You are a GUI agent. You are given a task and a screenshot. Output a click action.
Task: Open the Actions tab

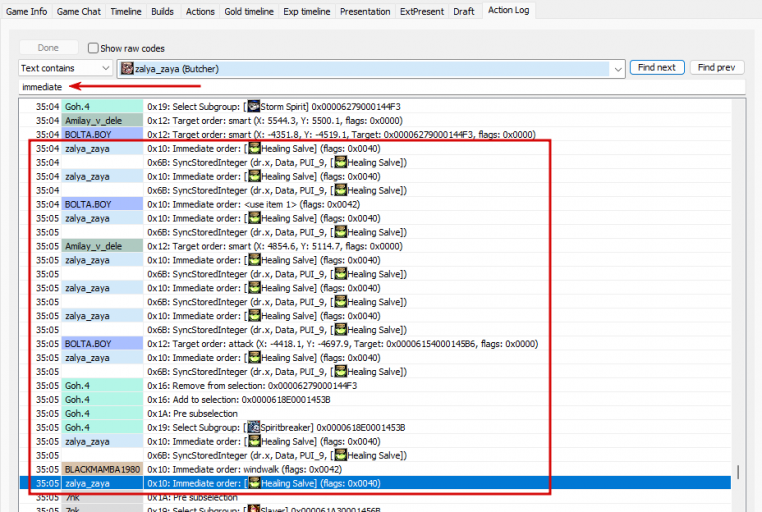pyautogui.click(x=200, y=11)
